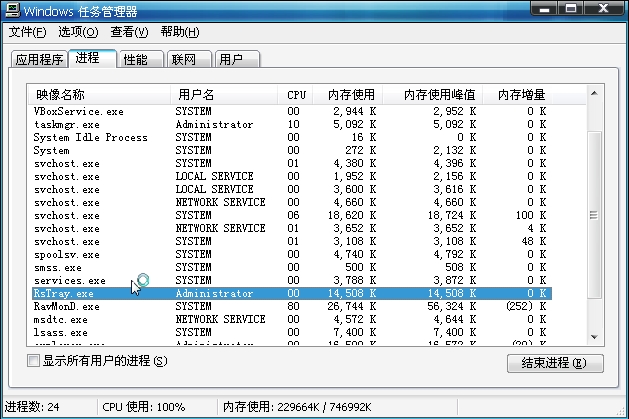Click the process list scrollbar thumb
This screenshot has width=629, height=419.
(595, 215)
